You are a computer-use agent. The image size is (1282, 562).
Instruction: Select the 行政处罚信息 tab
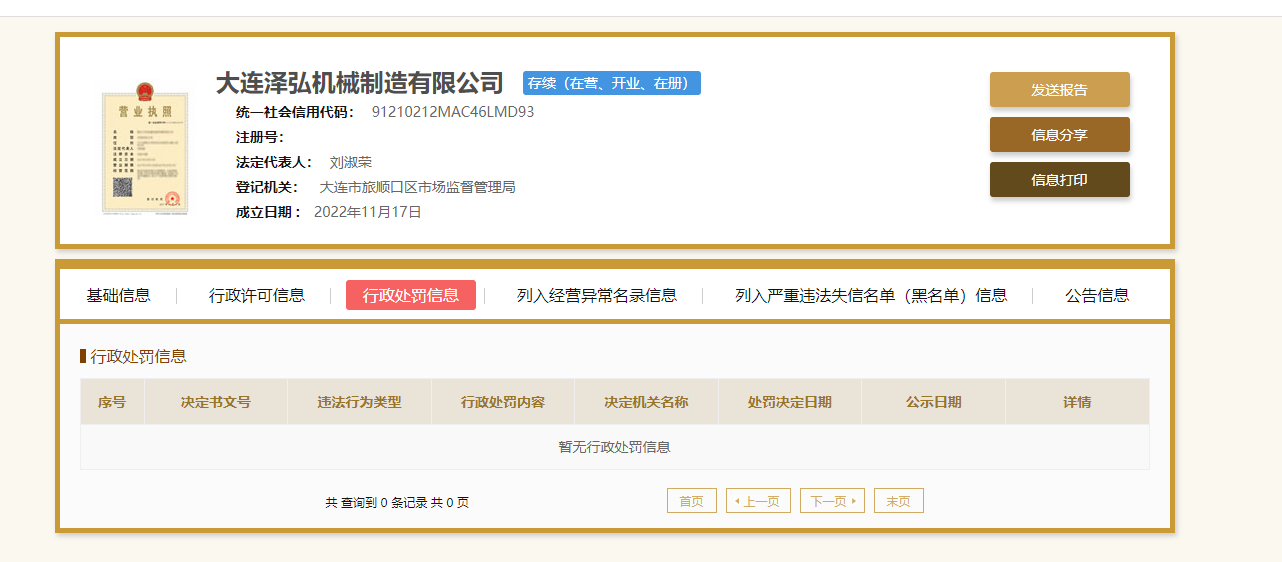point(411,295)
